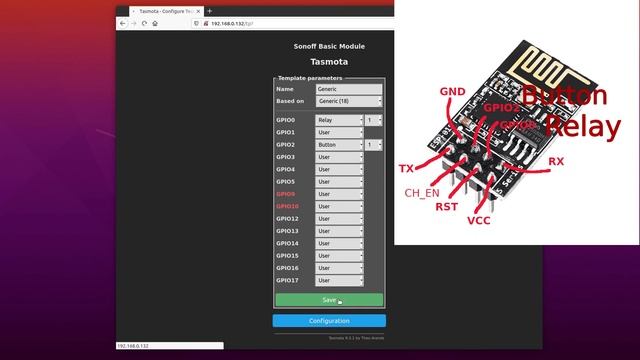This screenshot has width=640, height=360.
Task: Open the GPIO14 function dropdown
Action: 339,243
